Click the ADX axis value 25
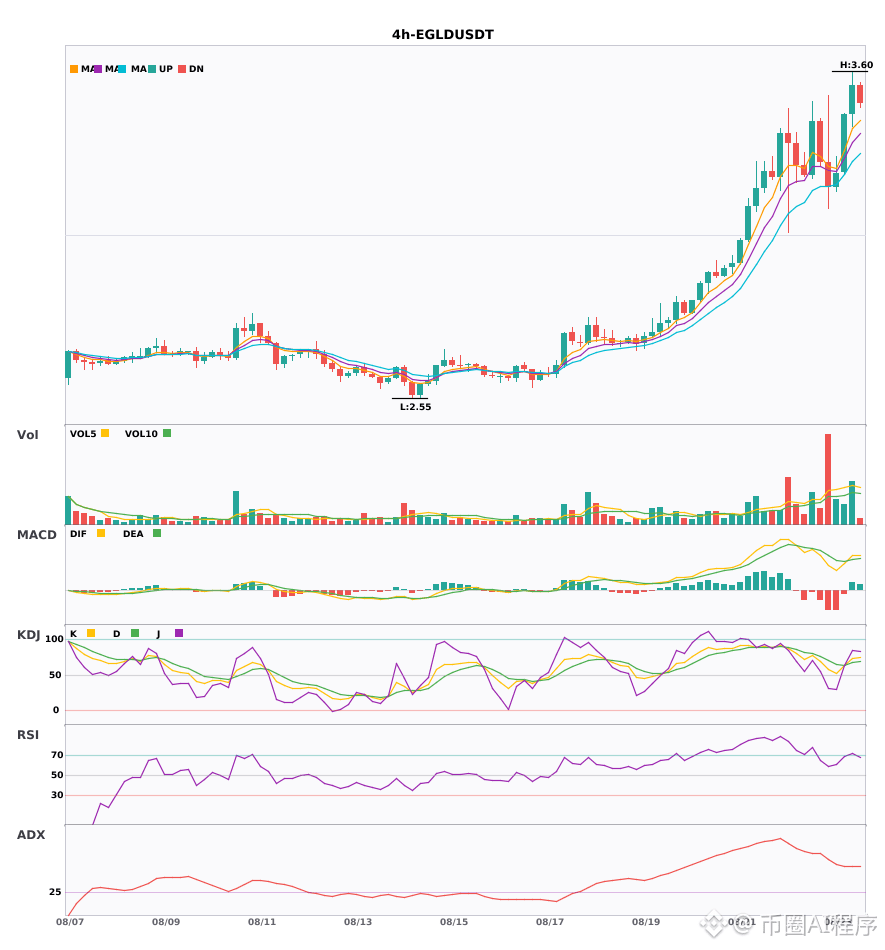This screenshot has width=885, height=950. (x=55, y=892)
